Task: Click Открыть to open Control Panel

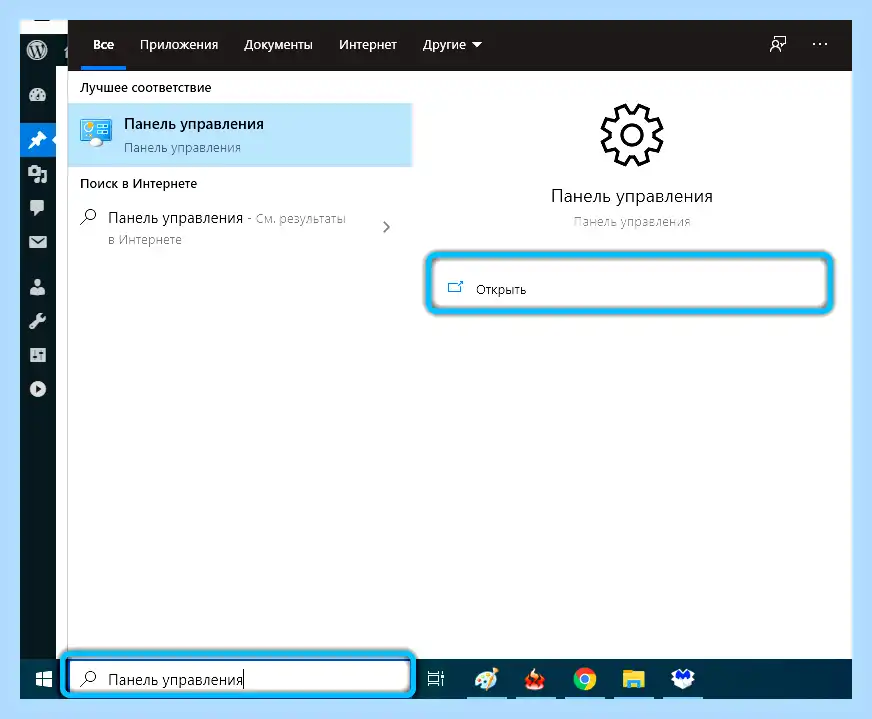Action: (629, 289)
